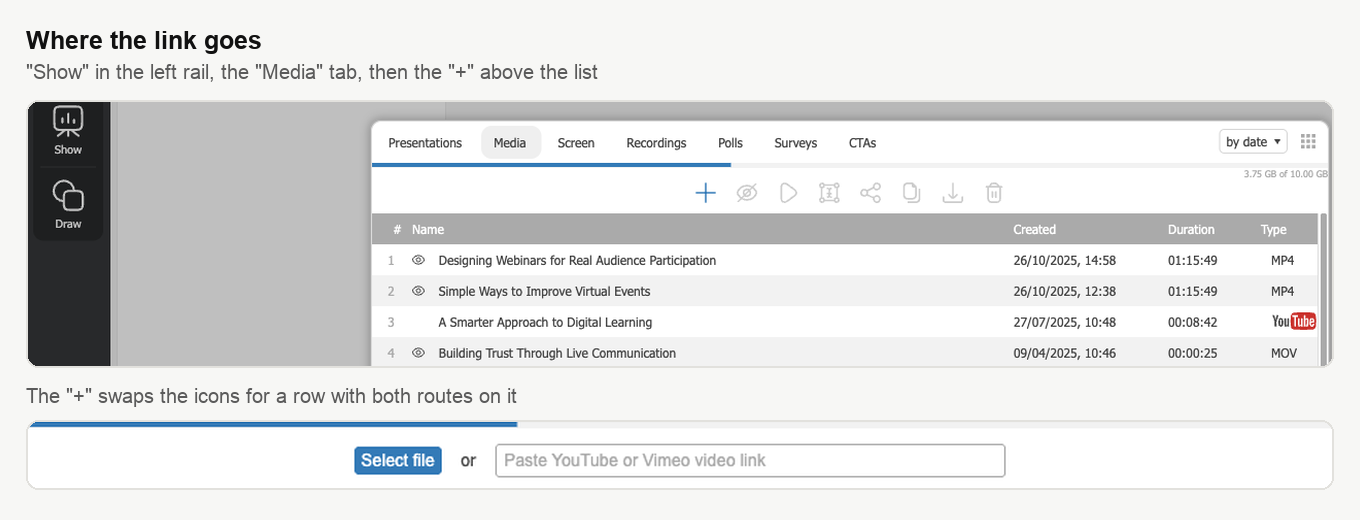Toggle eye for Building Trust row
The height and width of the screenshot is (520, 1360).
pyautogui.click(x=419, y=353)
